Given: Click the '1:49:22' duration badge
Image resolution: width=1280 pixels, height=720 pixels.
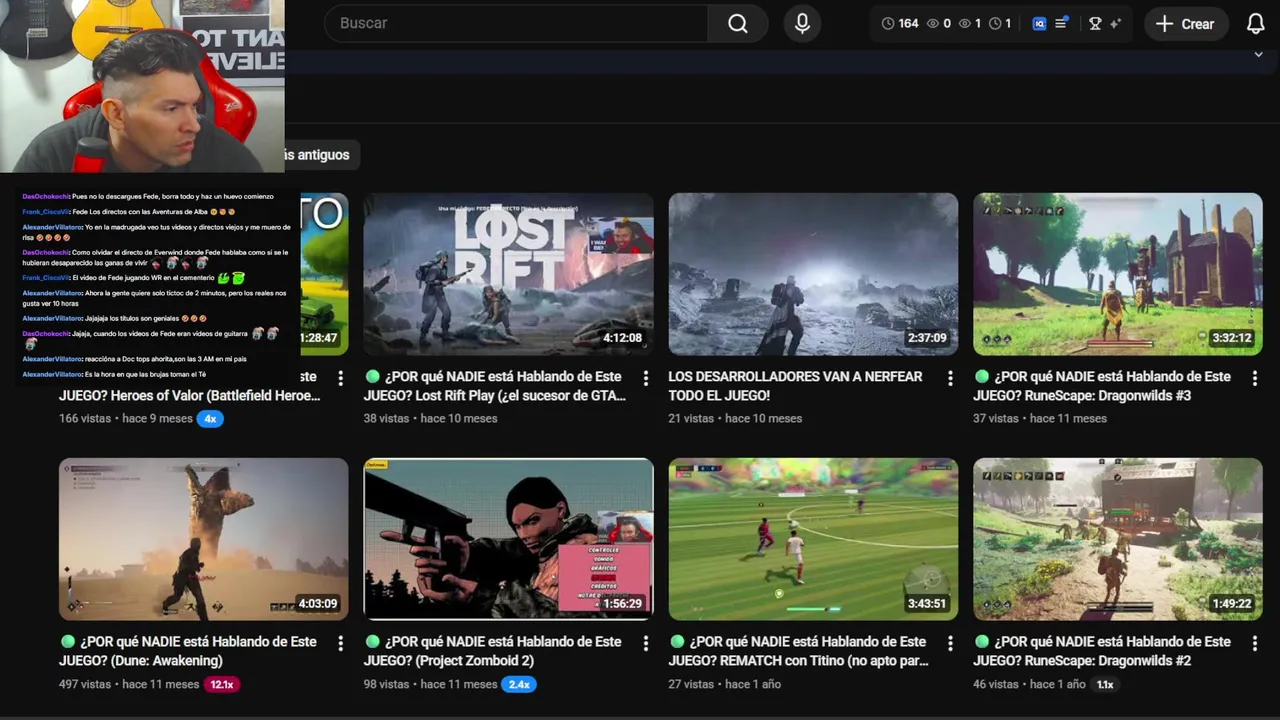Looking at the screenshot, I should tap(1231, 604).
